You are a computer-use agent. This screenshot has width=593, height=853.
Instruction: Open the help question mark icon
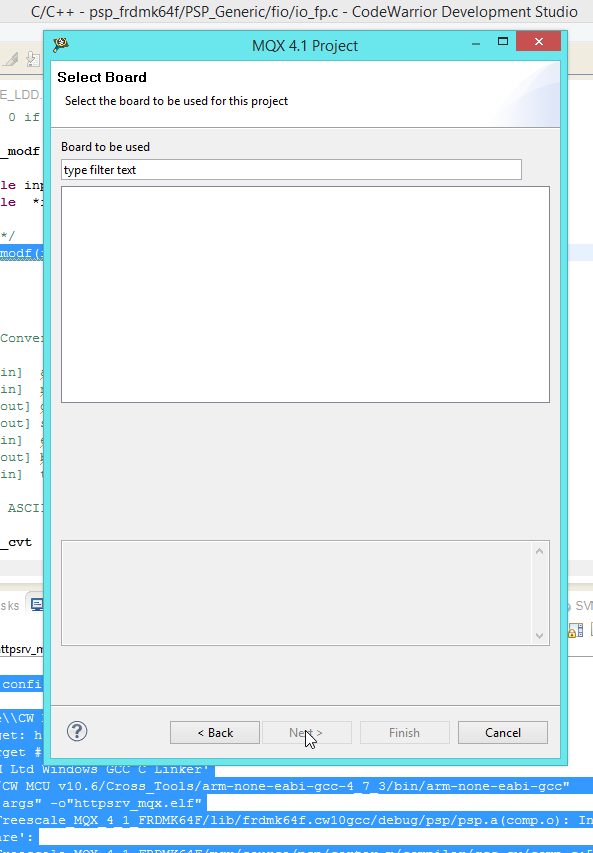pyautogui.click(x=77, y=731)
